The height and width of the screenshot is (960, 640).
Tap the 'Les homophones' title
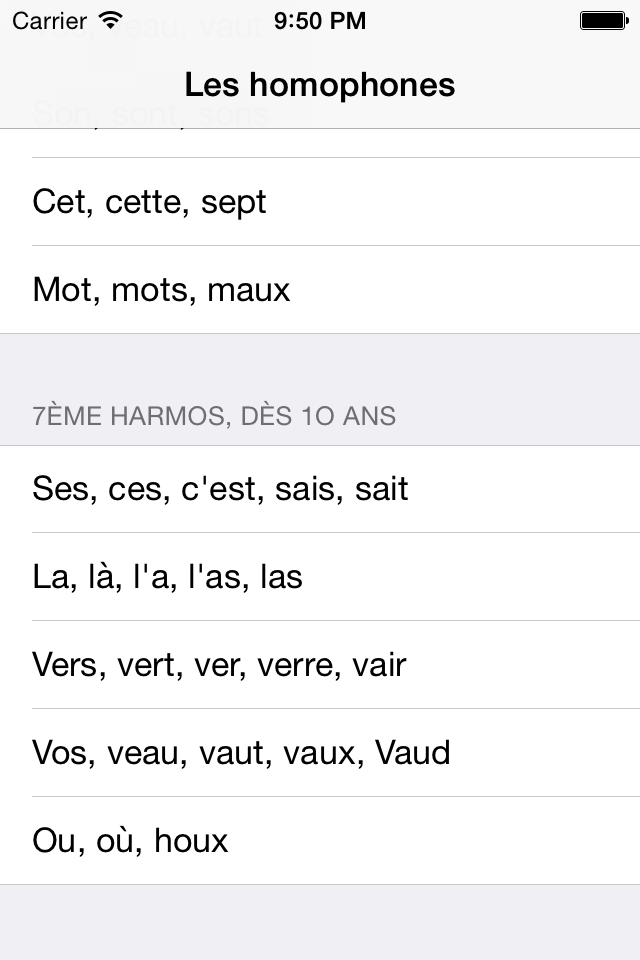[x=320, y=85]
